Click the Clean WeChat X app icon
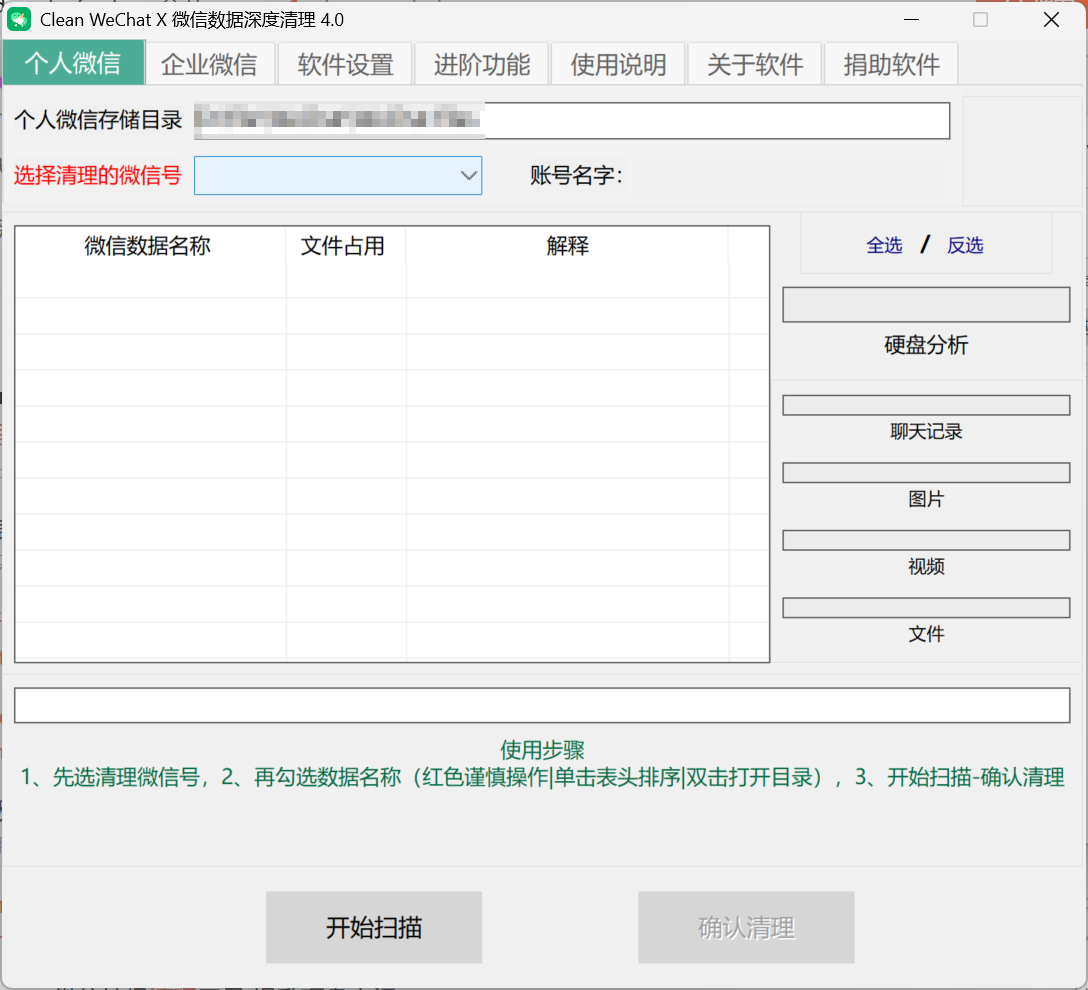 point(19,19)
